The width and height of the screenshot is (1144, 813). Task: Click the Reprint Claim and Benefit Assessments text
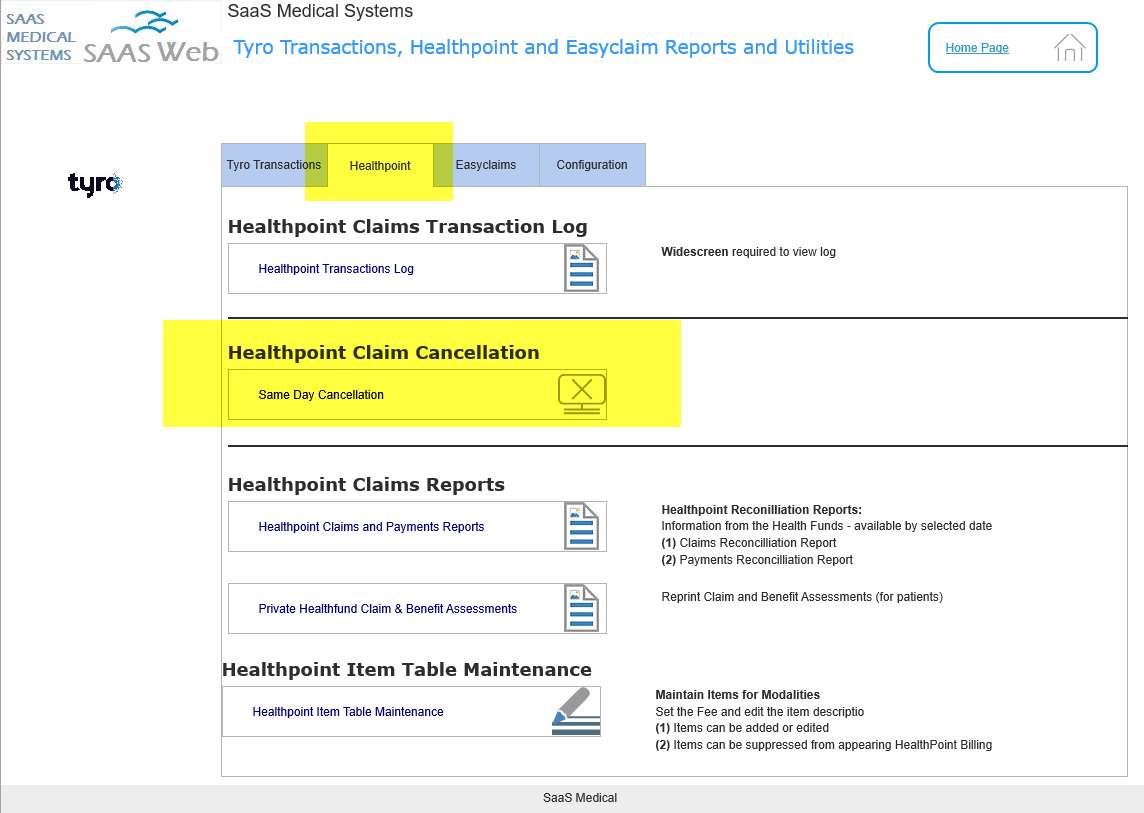point(802,597)
